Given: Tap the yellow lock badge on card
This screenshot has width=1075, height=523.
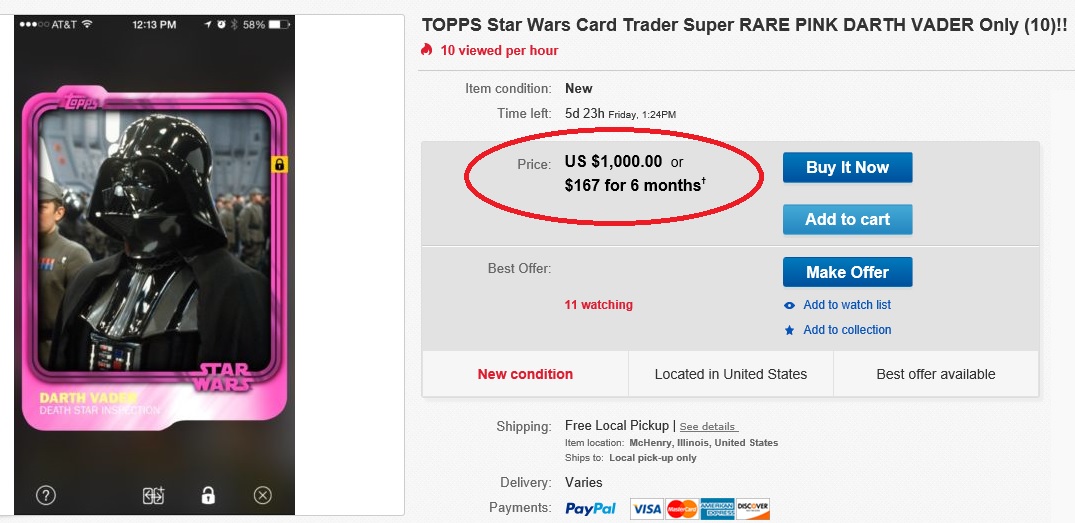Looking at the screenshot, I should [280, 164].
